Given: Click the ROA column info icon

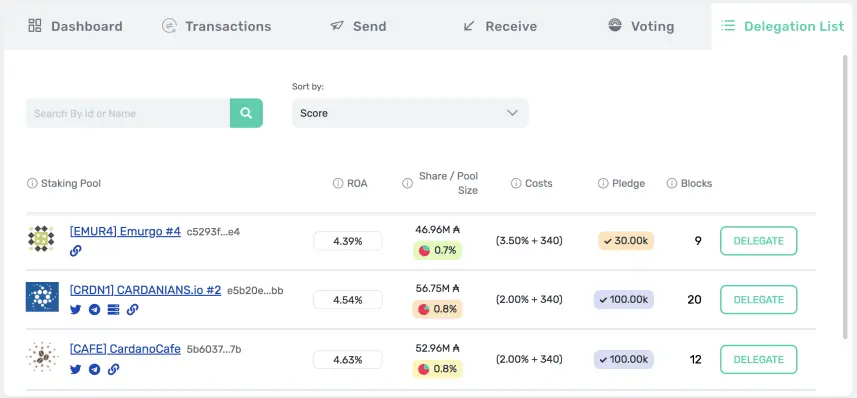Looking at the screenshot, I should 338,183.
